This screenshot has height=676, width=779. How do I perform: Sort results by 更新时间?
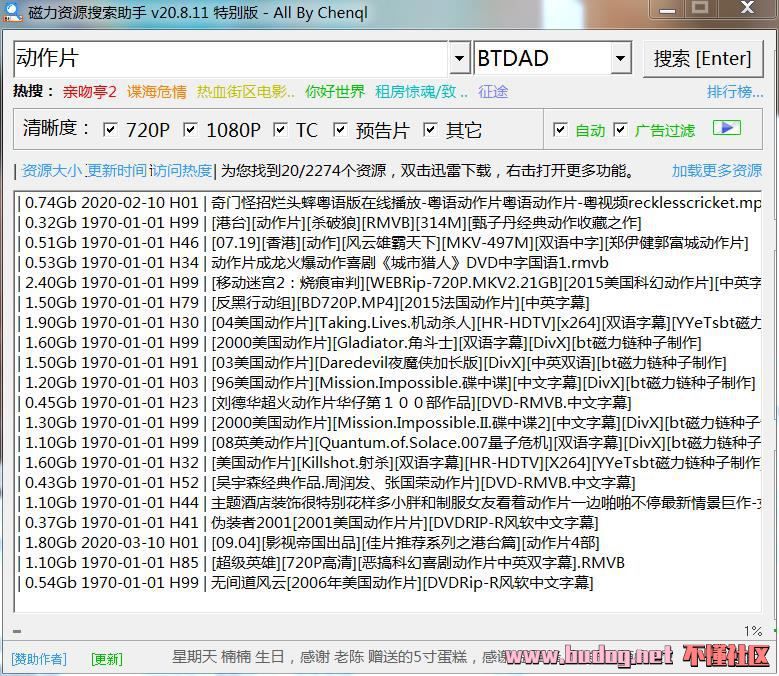pyautogui.click(x=117, y=171)
